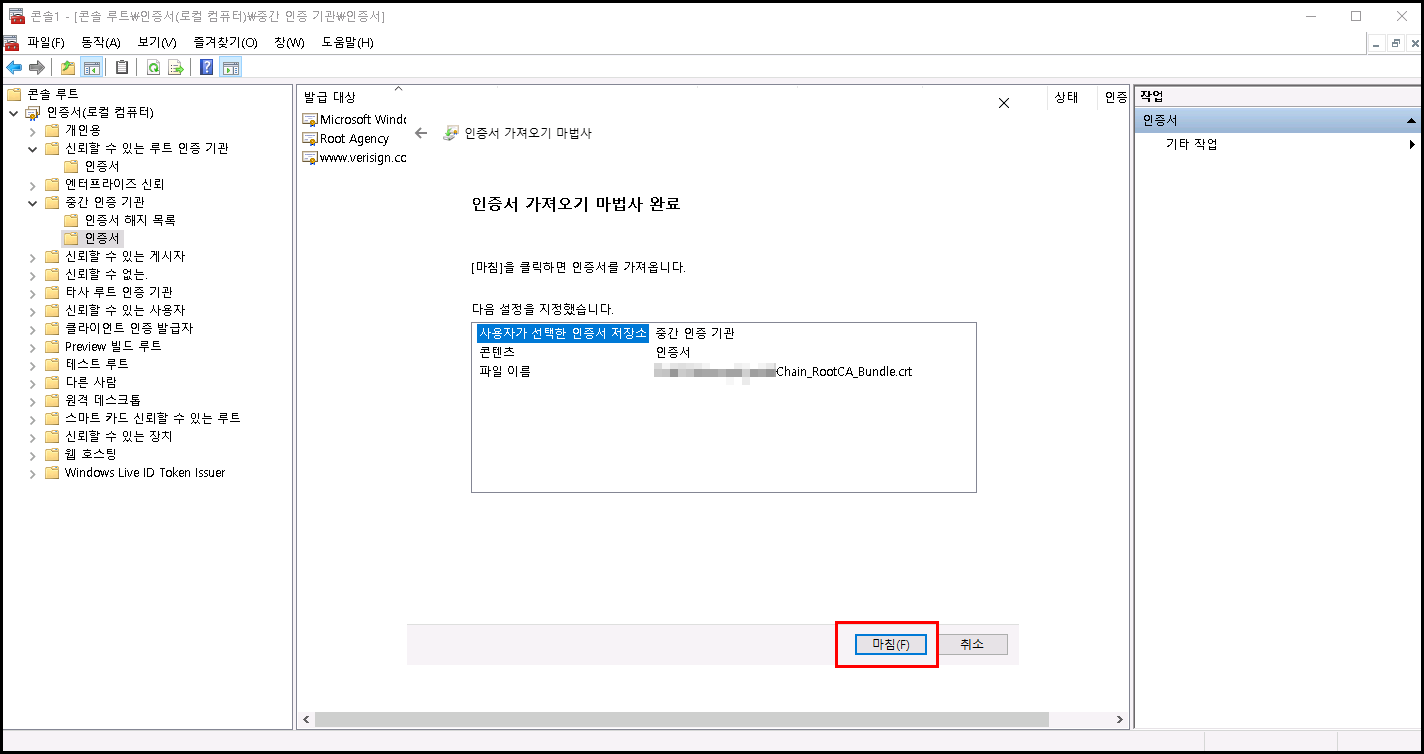Select the Root Agency certificate entry

click(354, 139)
